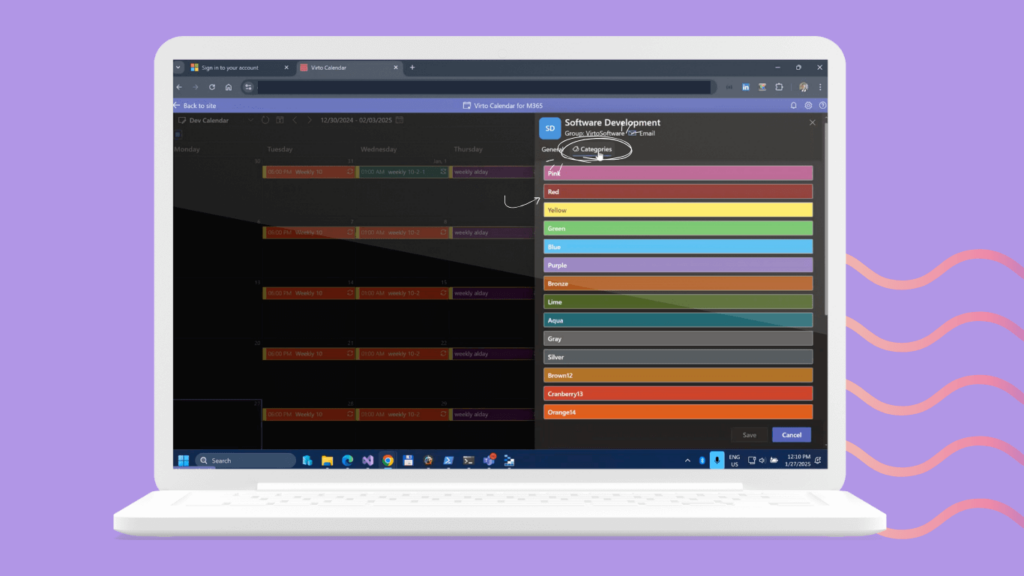This screenshot has height=576, width=1024.
Task: Reload the page in browser
Action: pyautogui.click(x=212, y=87)
